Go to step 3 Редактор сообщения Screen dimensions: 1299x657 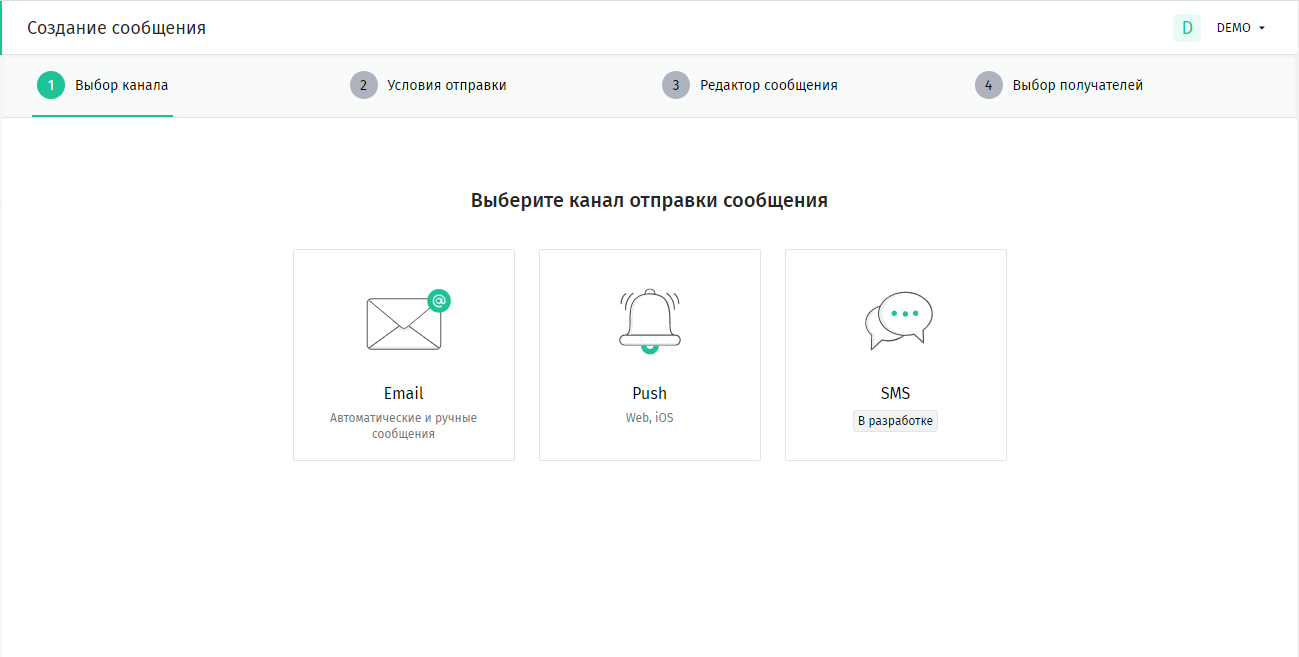[750, 85]
